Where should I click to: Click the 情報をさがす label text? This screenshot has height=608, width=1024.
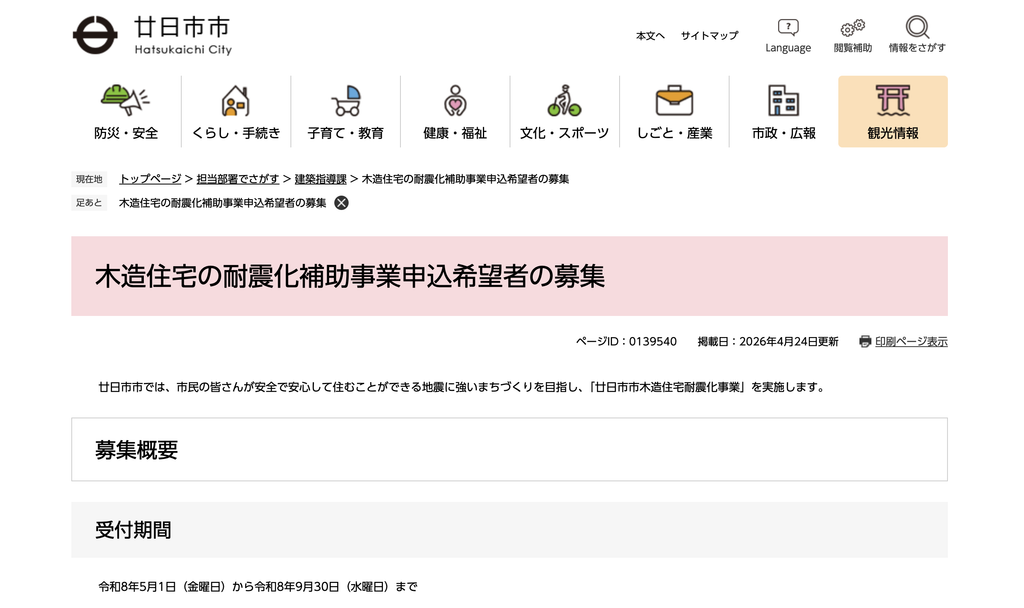pos(918,48)
